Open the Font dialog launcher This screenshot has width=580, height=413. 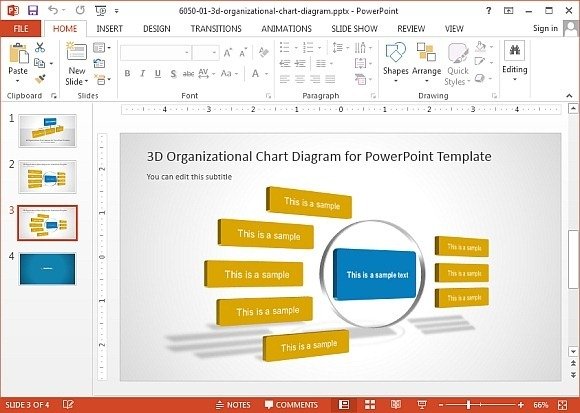point(268,96)
